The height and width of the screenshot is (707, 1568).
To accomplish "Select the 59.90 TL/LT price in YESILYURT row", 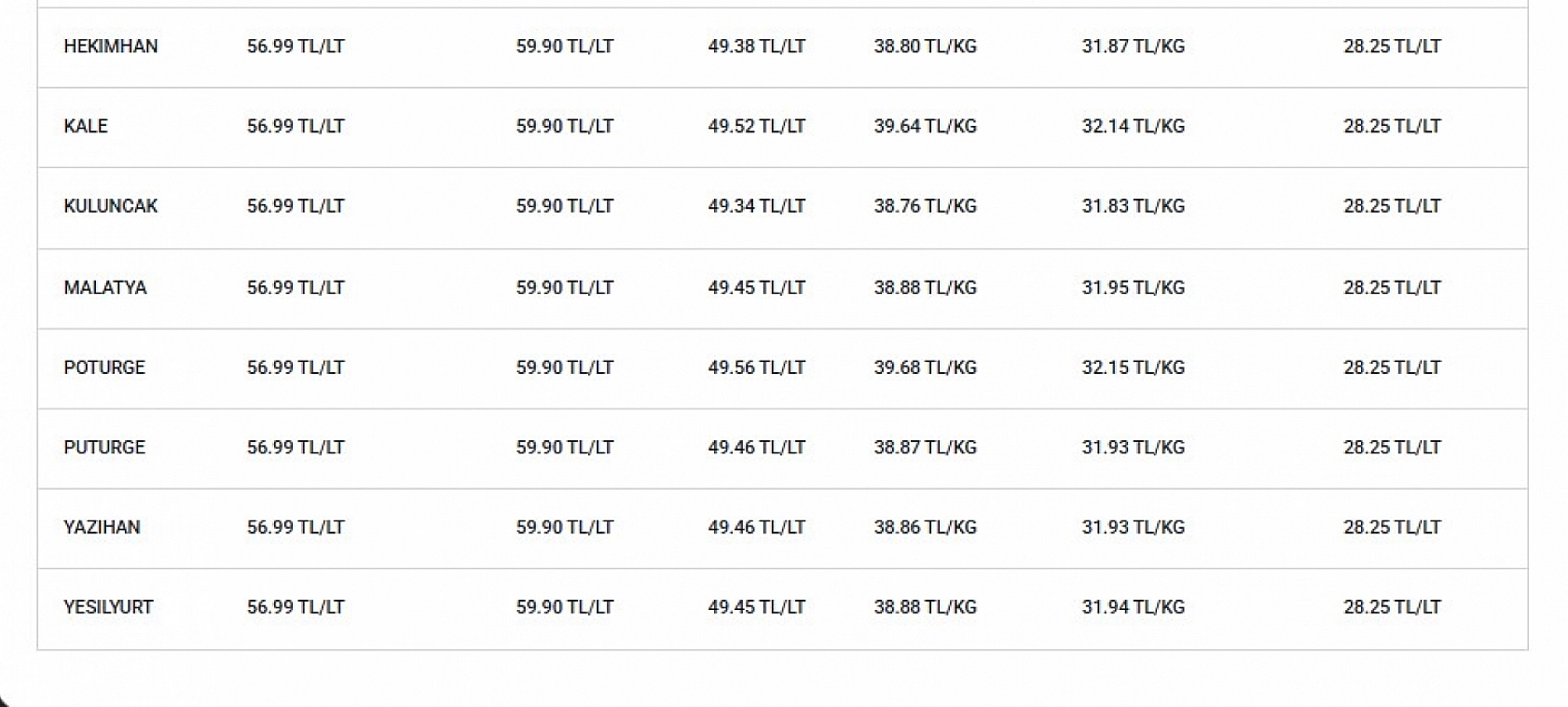I will pos(565,607).
